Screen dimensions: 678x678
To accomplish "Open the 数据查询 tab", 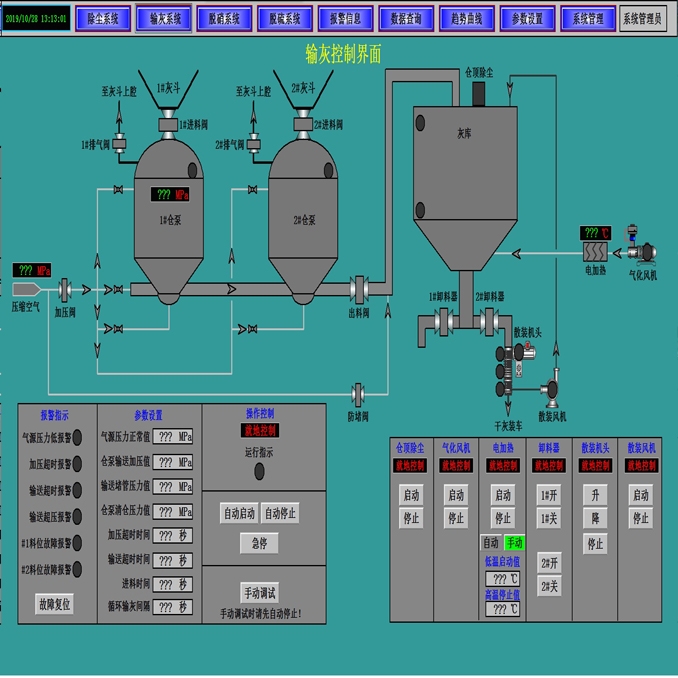I will coord(406,19).
